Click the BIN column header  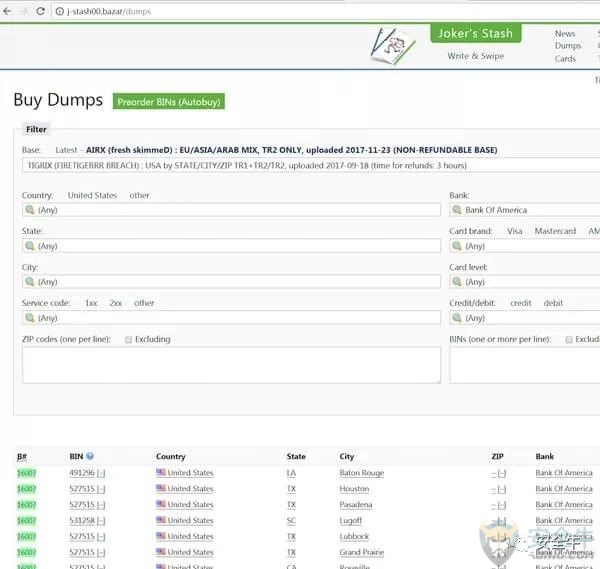76,457
